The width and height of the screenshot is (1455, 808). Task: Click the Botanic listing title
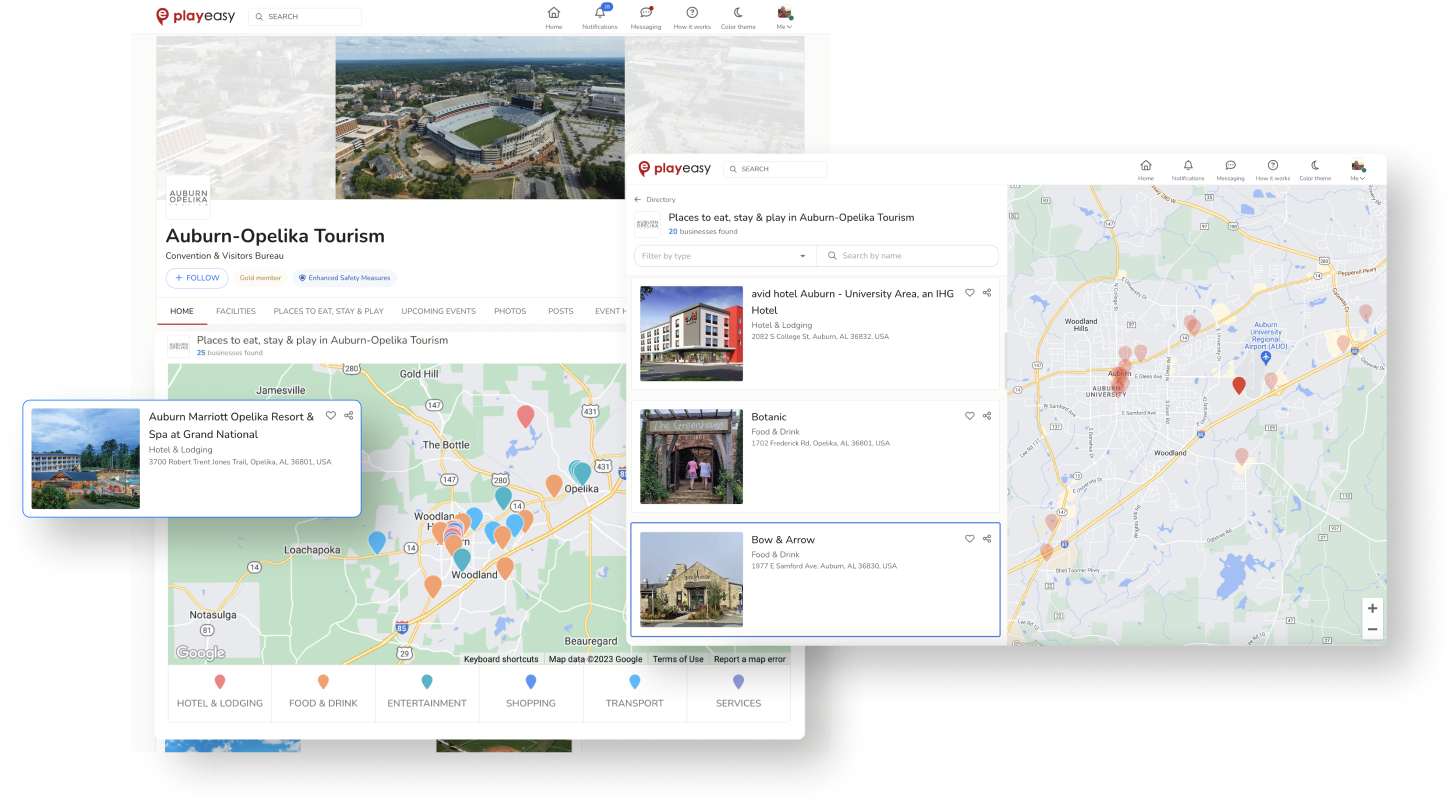pyautogui.click(x=769, y=417)
